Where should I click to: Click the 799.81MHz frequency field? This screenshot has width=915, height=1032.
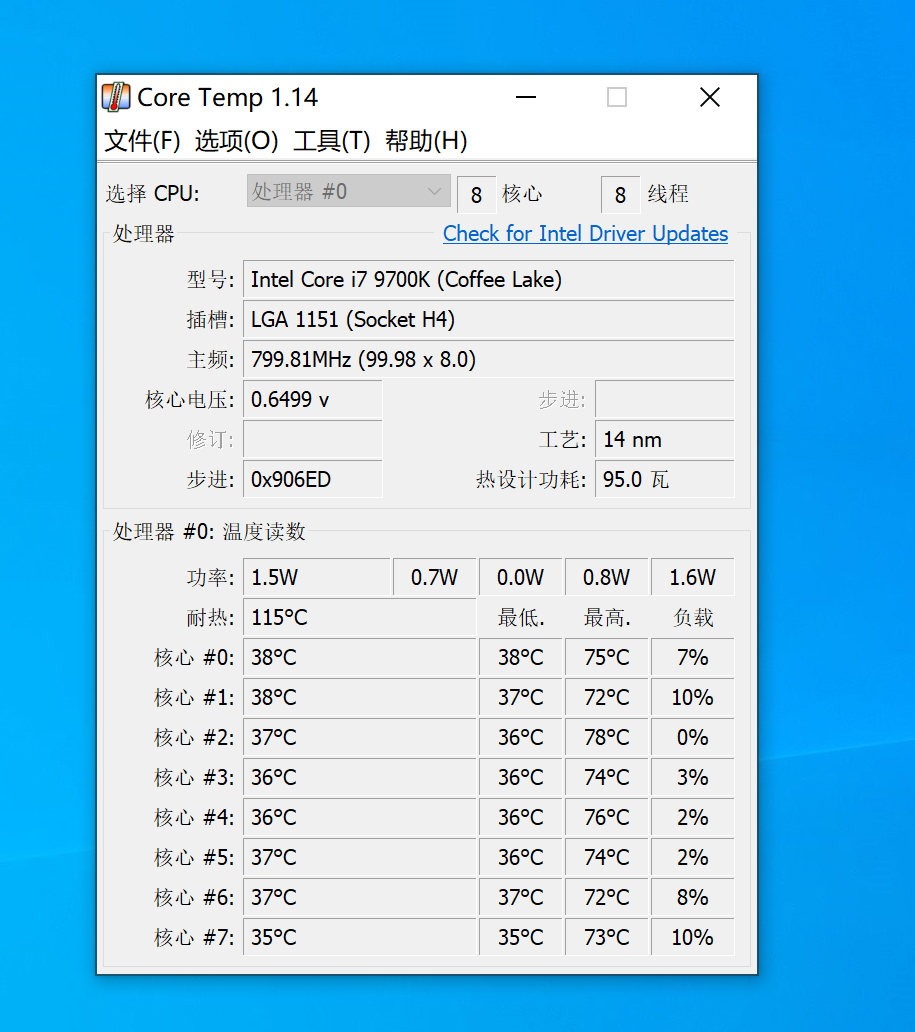pyautogui.click(x=488, y=360)
